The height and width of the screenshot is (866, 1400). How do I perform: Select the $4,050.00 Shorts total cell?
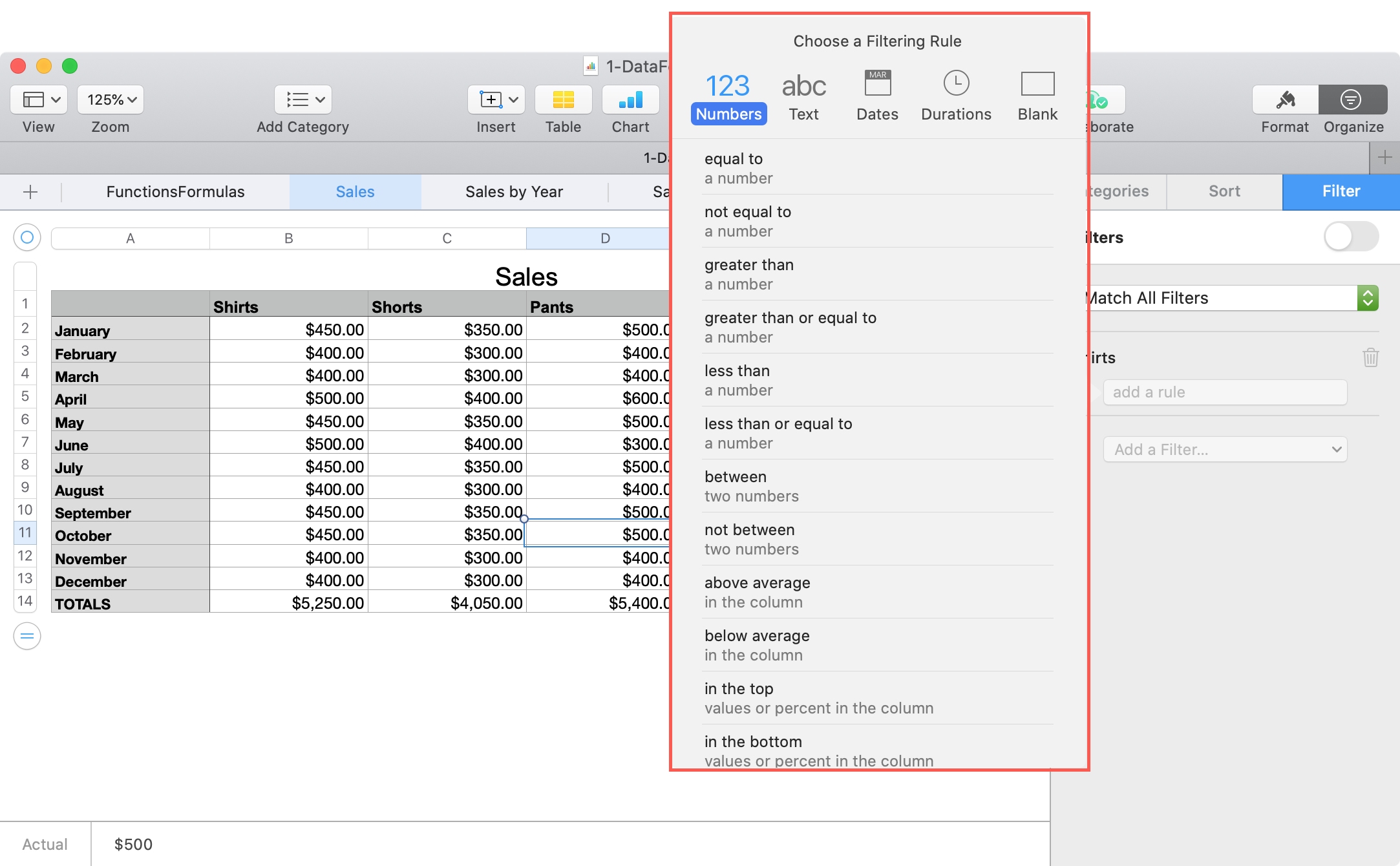tap(447, 602)
